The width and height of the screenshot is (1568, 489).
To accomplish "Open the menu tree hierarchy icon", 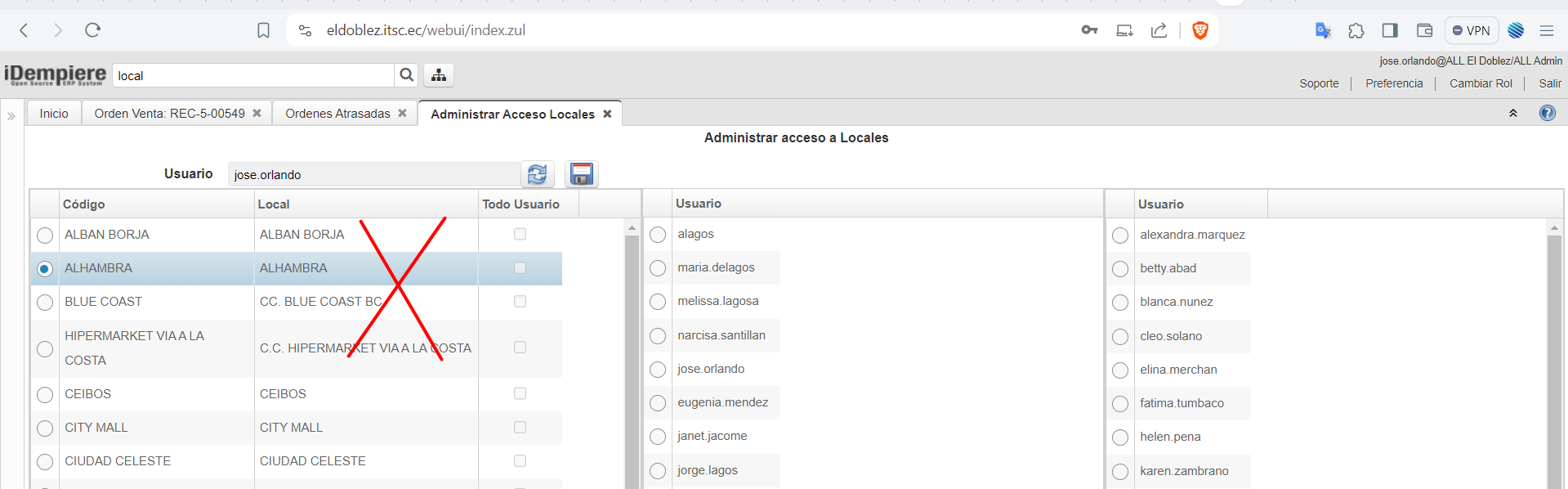I will click(439, 75).
